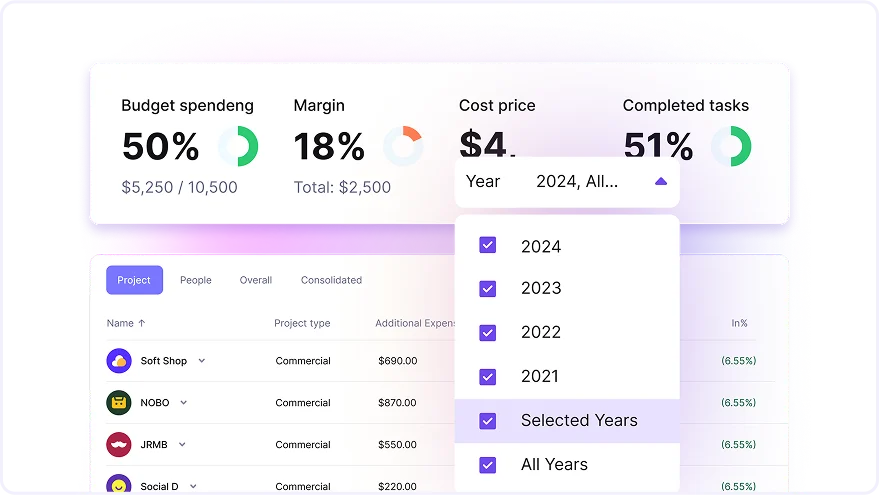Click the Project type column header
The width and height of the screenshot is (879, 495).
click(x=302, y=324)
